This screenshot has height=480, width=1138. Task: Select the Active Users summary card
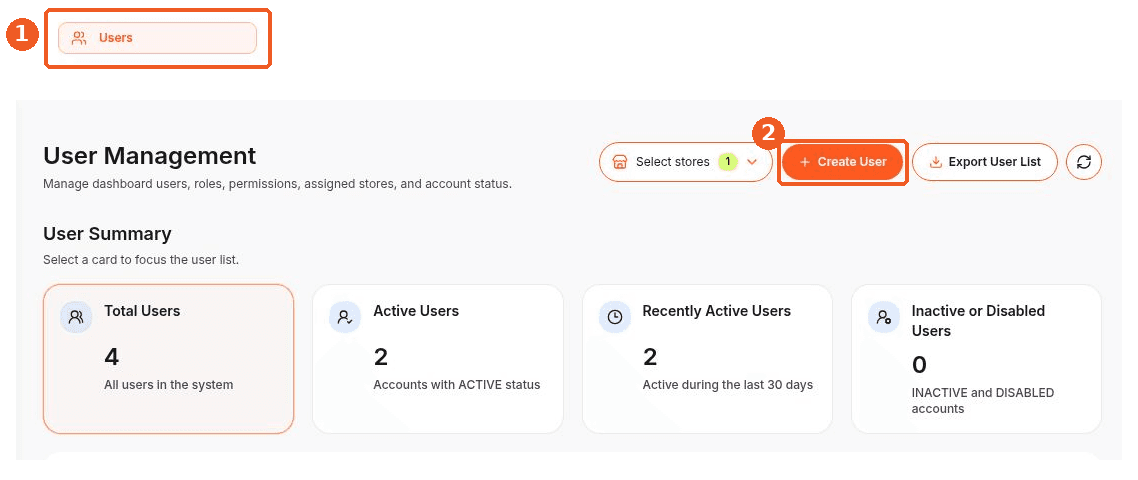click(x=438, y=359)
